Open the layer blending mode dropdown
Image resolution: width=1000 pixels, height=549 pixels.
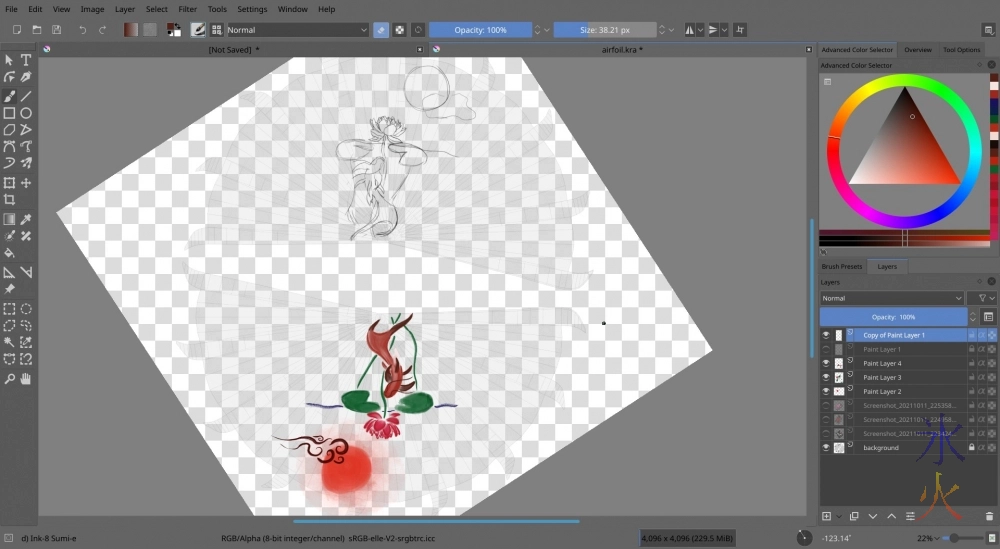[x=892, y=298]
